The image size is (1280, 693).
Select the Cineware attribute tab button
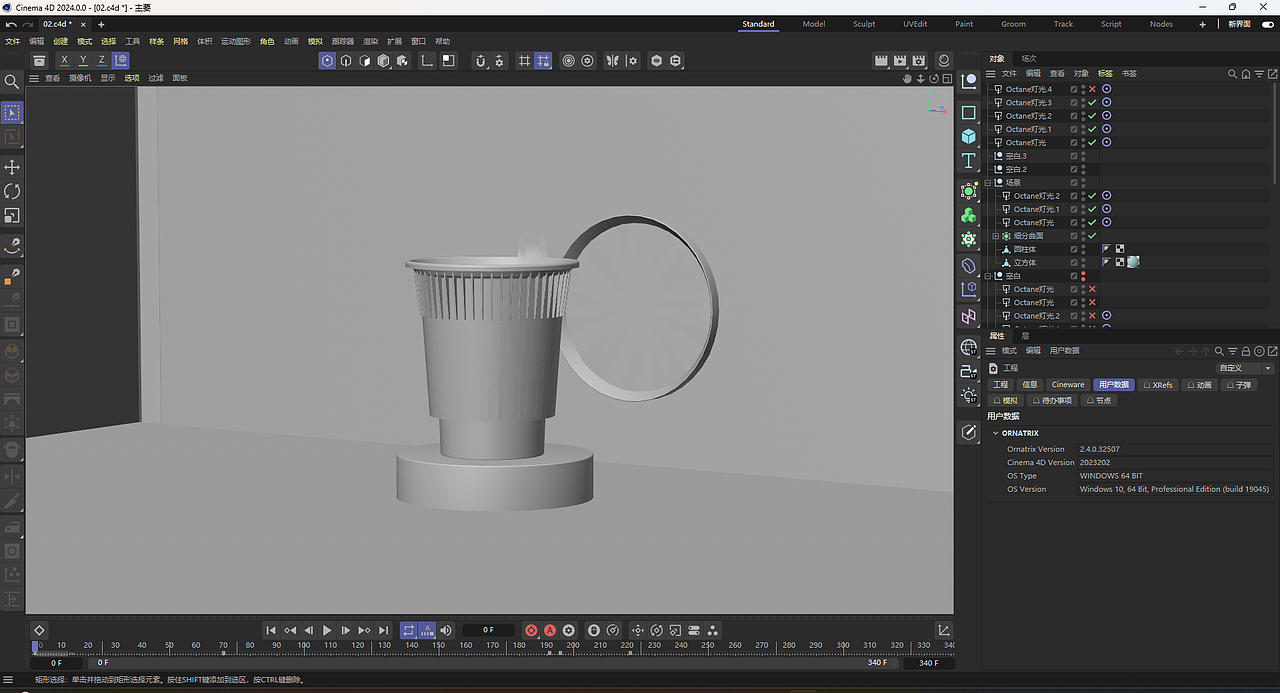(1068, 384)
